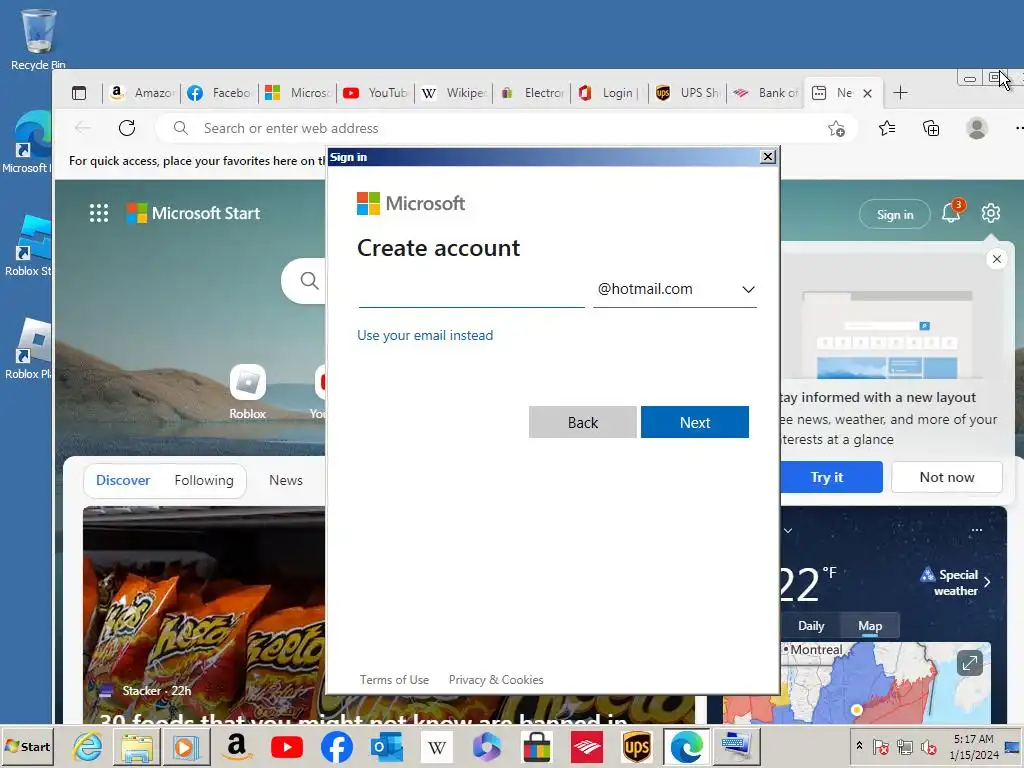The width and height of the screenshot is (1024, 768).
Task: Click the new email username field
Action: click(472, 289)
